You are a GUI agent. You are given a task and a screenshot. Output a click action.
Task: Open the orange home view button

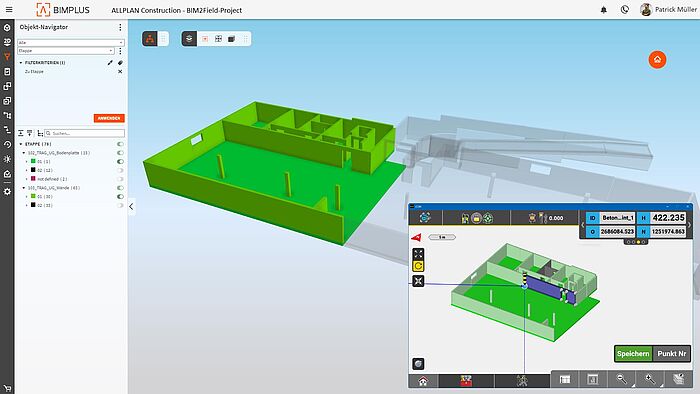click(657, 59)
